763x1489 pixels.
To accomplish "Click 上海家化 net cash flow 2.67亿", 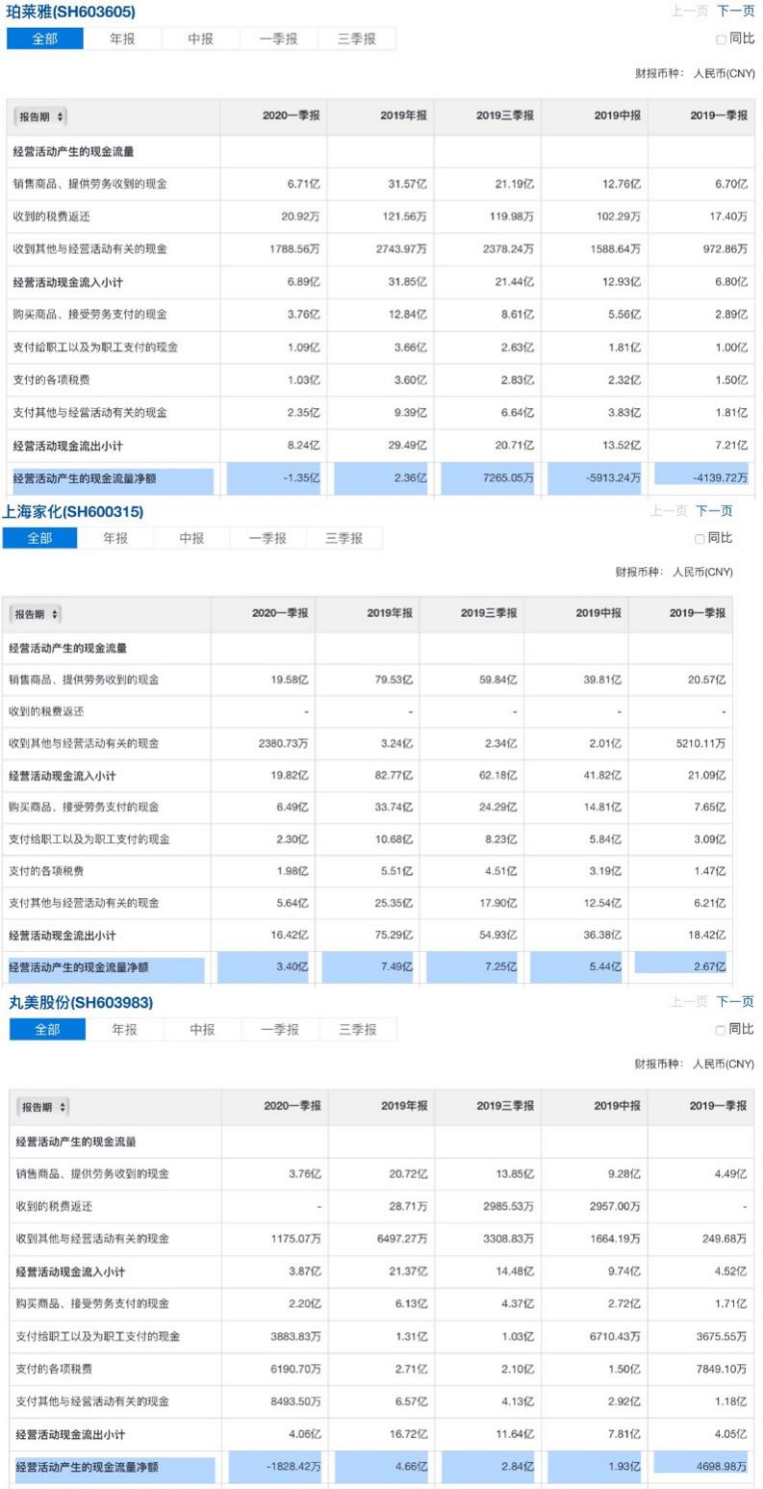I will click(x=709, y=967).
